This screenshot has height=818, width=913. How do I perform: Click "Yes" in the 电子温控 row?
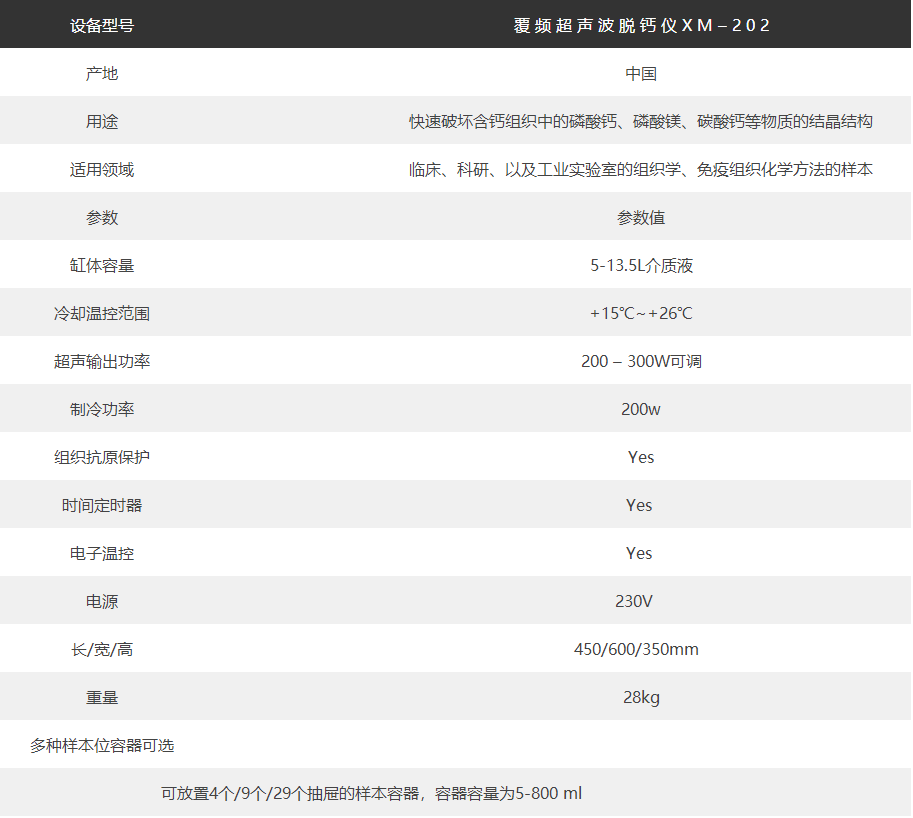(x=639, y=554)
